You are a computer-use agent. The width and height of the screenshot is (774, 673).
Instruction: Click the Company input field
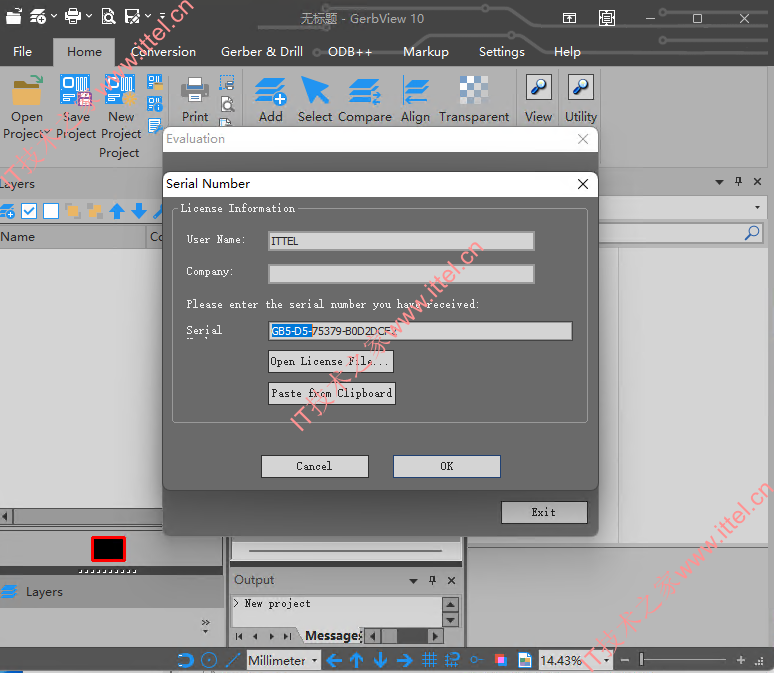click(401, 274)
